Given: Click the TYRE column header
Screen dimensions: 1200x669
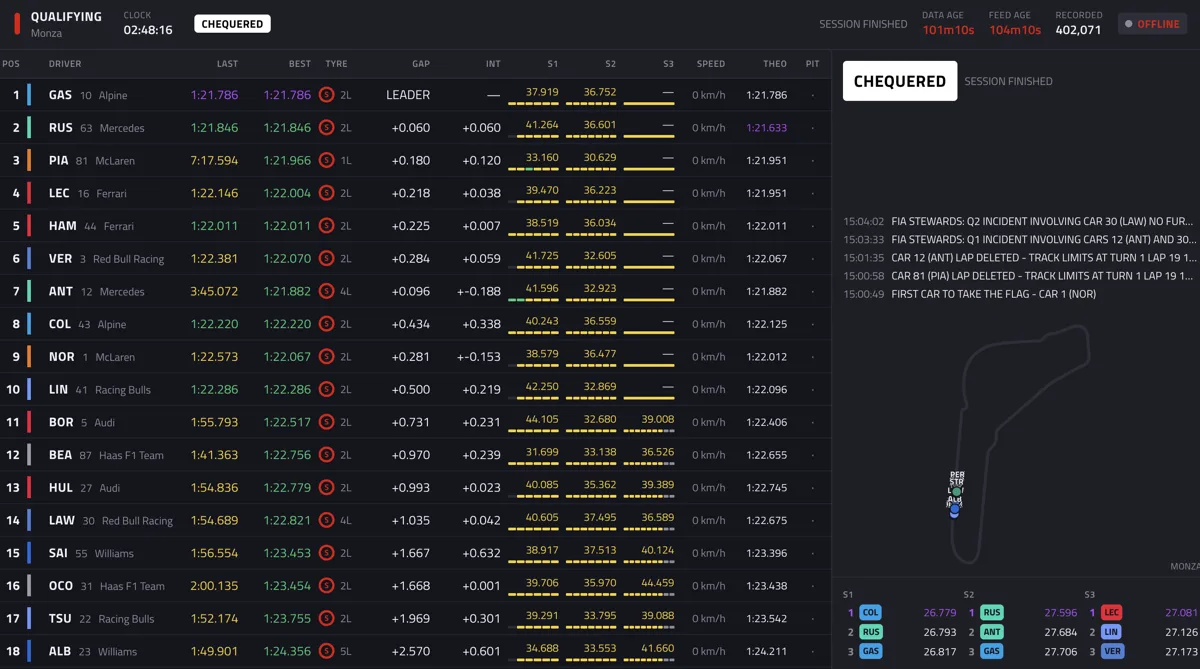Looking at the screenshot, I should 336,64.
